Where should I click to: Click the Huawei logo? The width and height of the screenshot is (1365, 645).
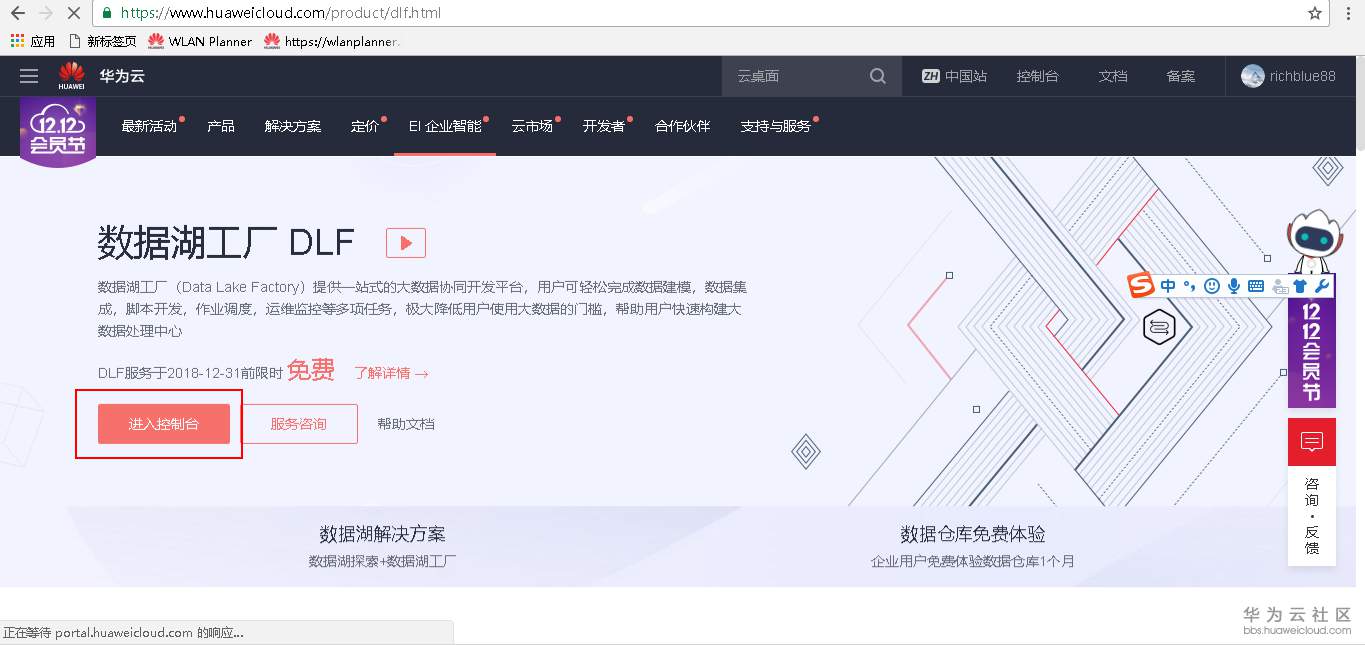tap(71, 76)
